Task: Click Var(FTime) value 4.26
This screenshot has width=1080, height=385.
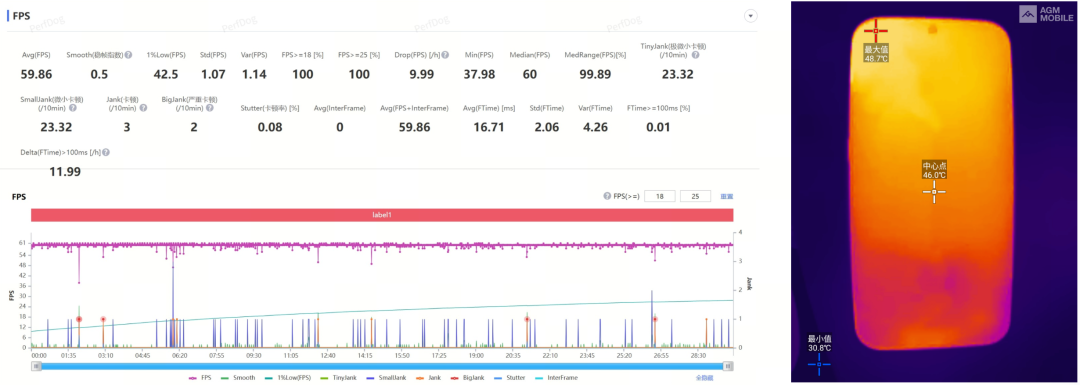Action: [594, 127]
